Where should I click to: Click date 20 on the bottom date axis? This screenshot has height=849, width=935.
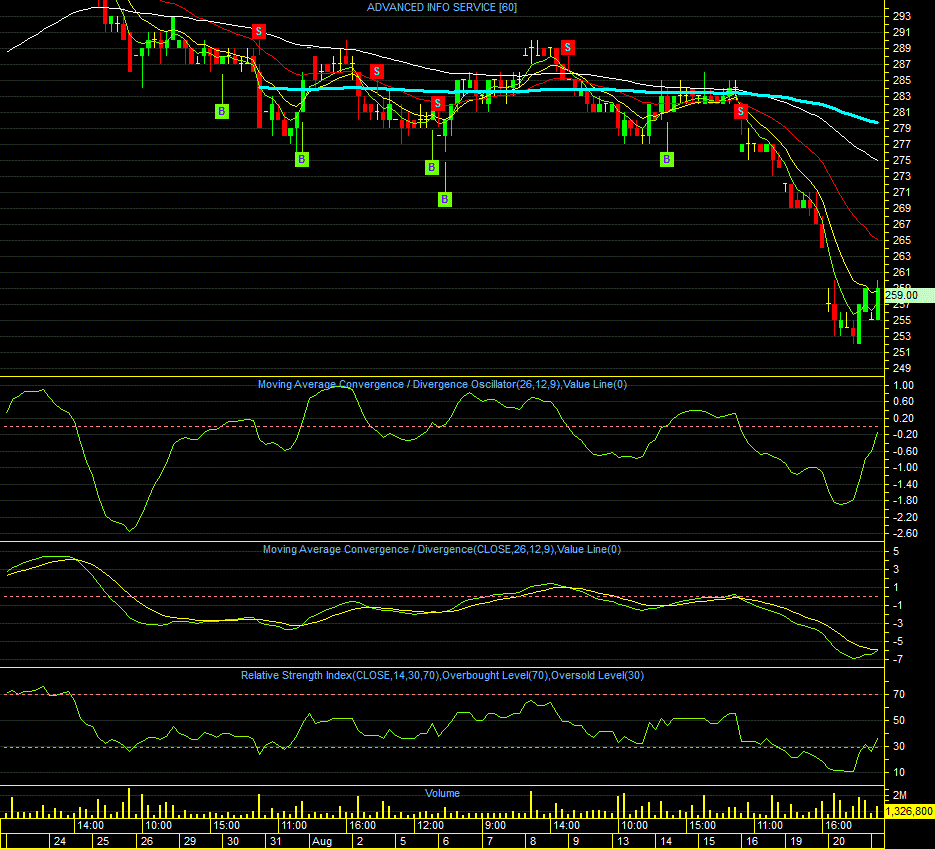pyautogui.click(x=839, y=841)
